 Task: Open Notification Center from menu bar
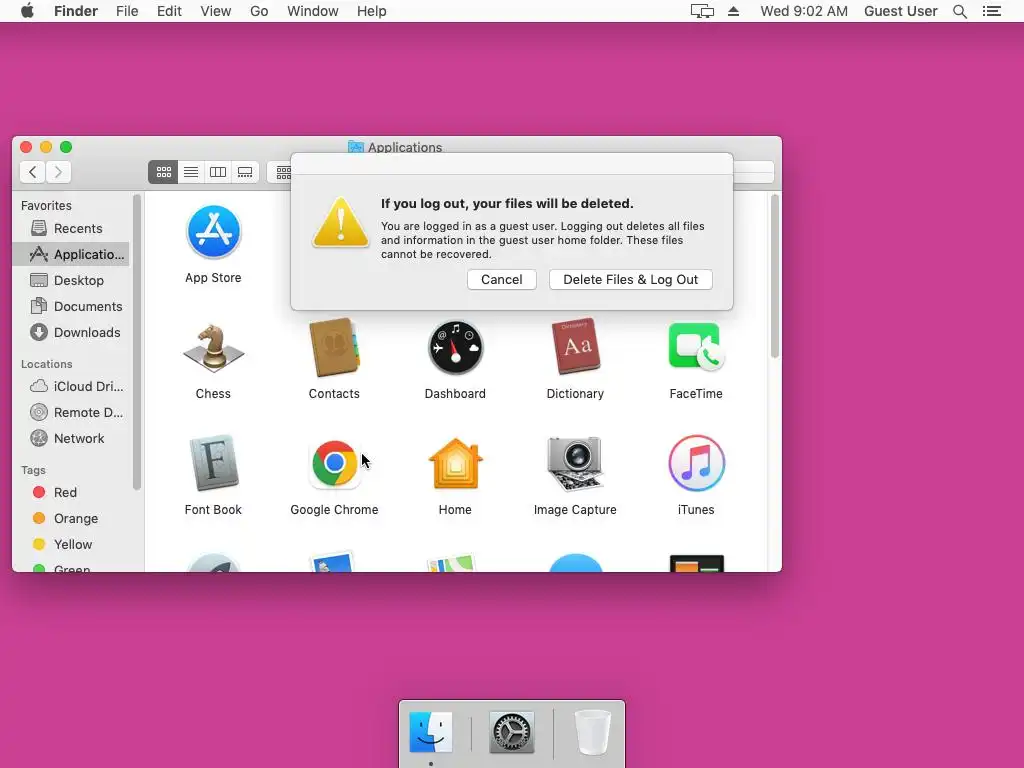[991, 11]
